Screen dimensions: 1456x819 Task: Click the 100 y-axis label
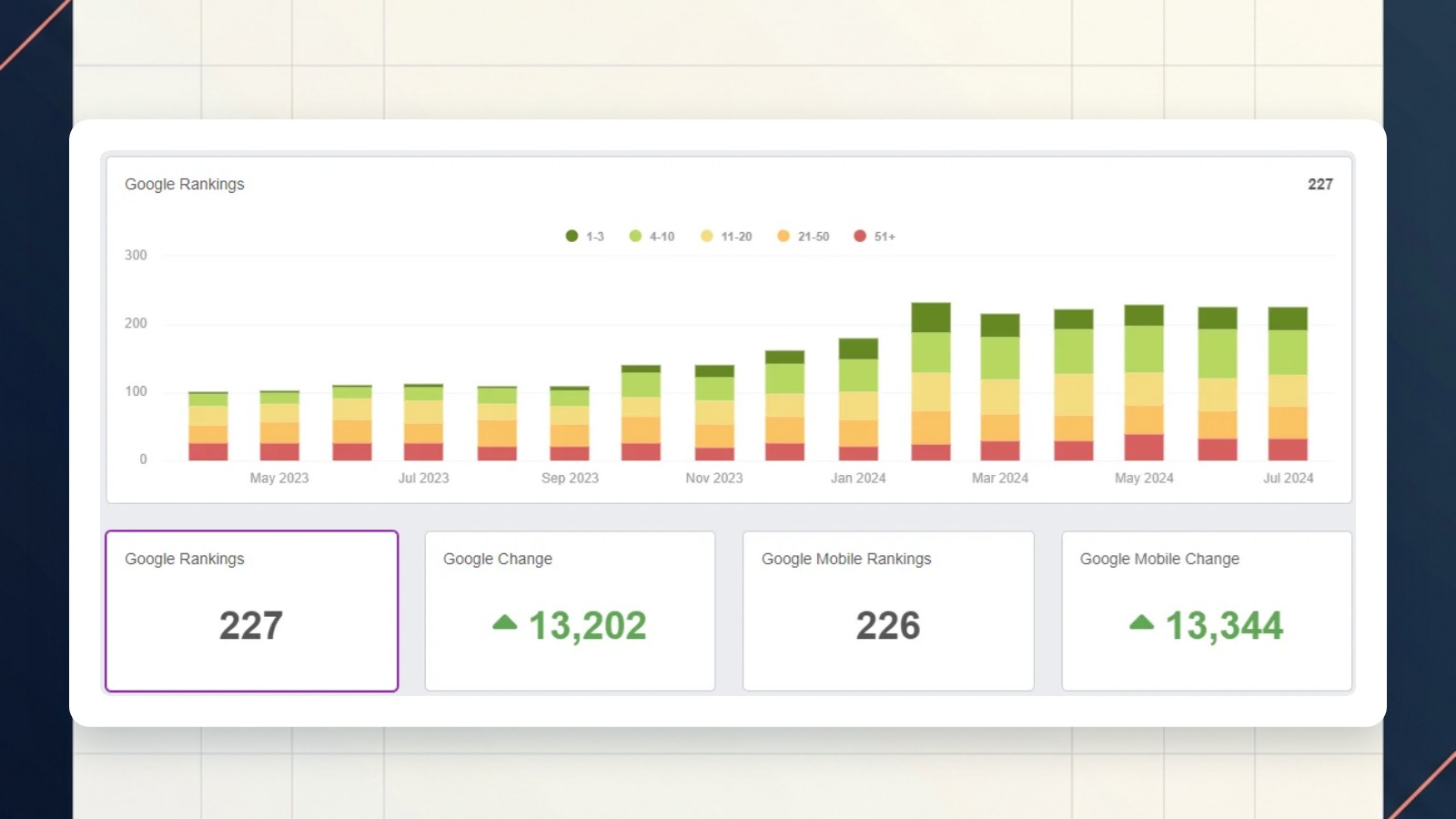click(x=136, y=391)
